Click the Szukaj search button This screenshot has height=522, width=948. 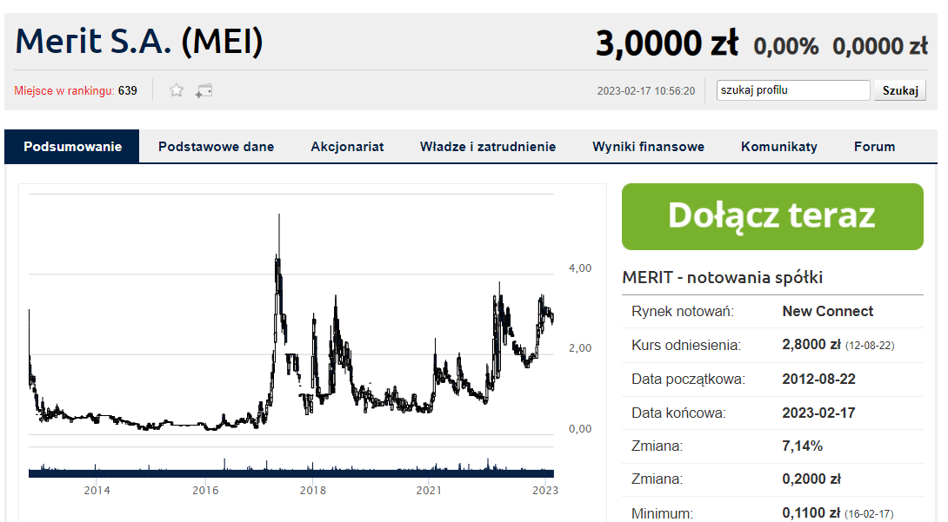click(900, 91)
